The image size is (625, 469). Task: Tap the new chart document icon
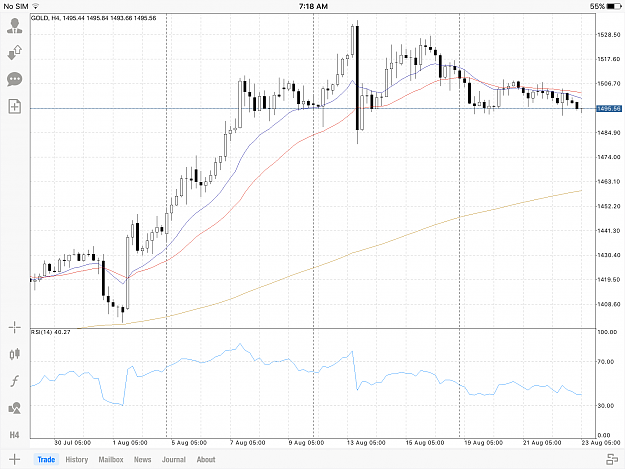(15, 106)
